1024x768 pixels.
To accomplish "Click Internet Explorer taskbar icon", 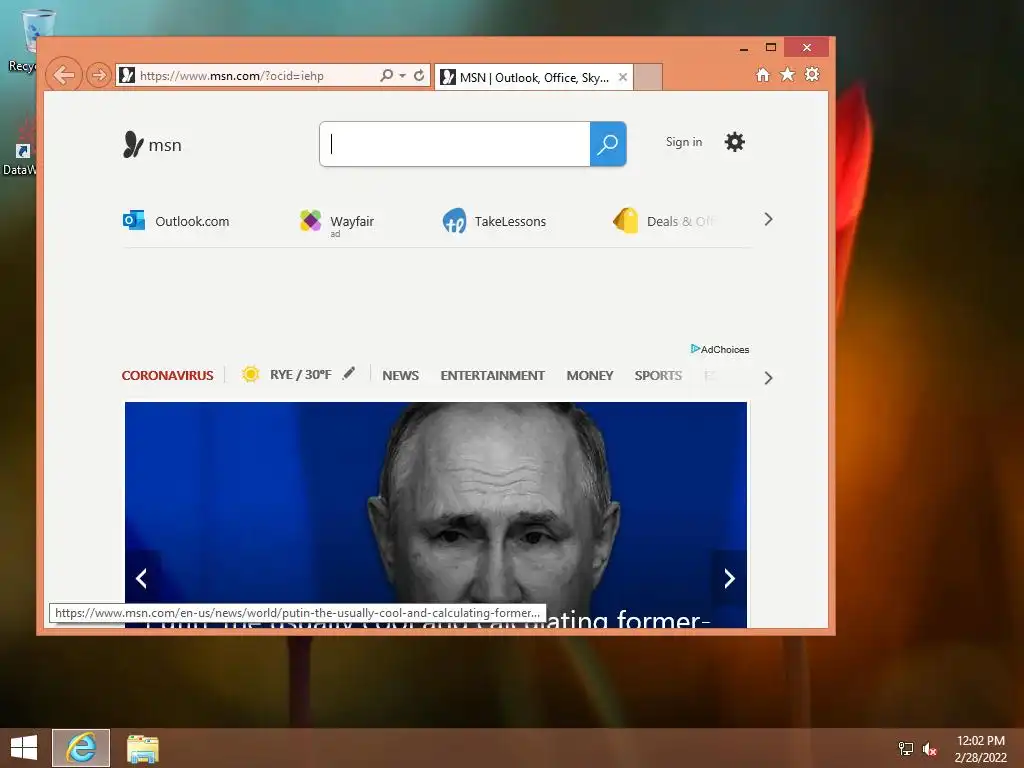I will [x=81, y=748].
